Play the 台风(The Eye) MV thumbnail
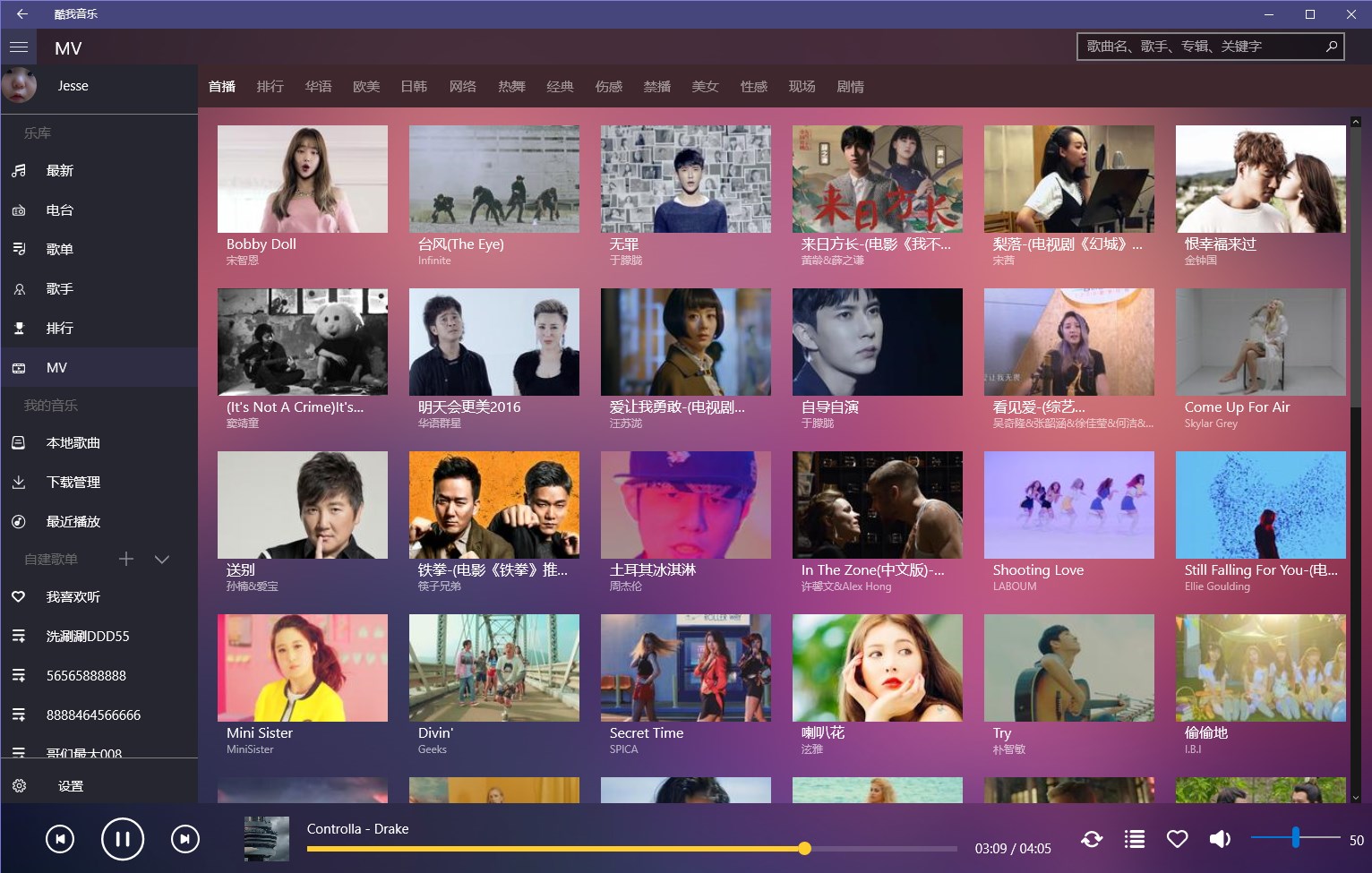 (x=494, y=179)
